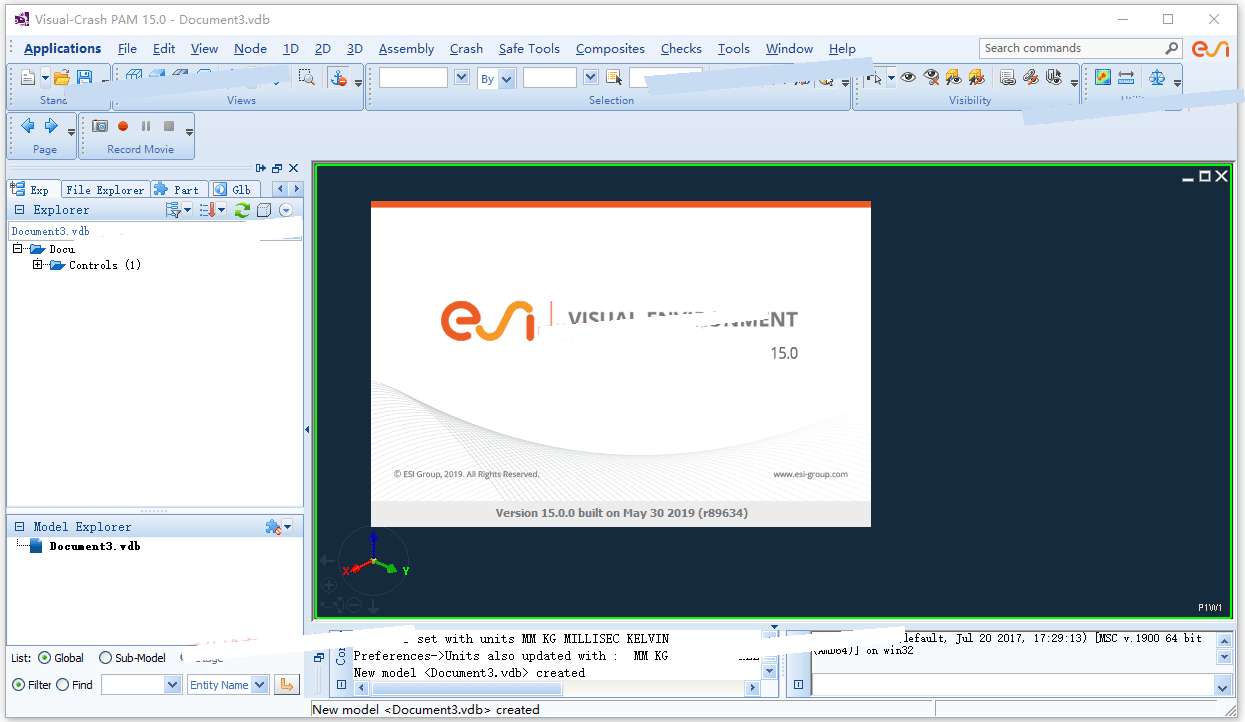Open the By selection dropdown
1245x722 pixels.
506,78
